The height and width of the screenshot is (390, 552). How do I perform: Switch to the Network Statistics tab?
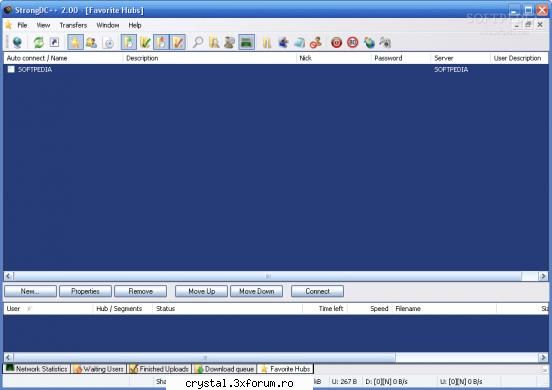pos(37,369)
